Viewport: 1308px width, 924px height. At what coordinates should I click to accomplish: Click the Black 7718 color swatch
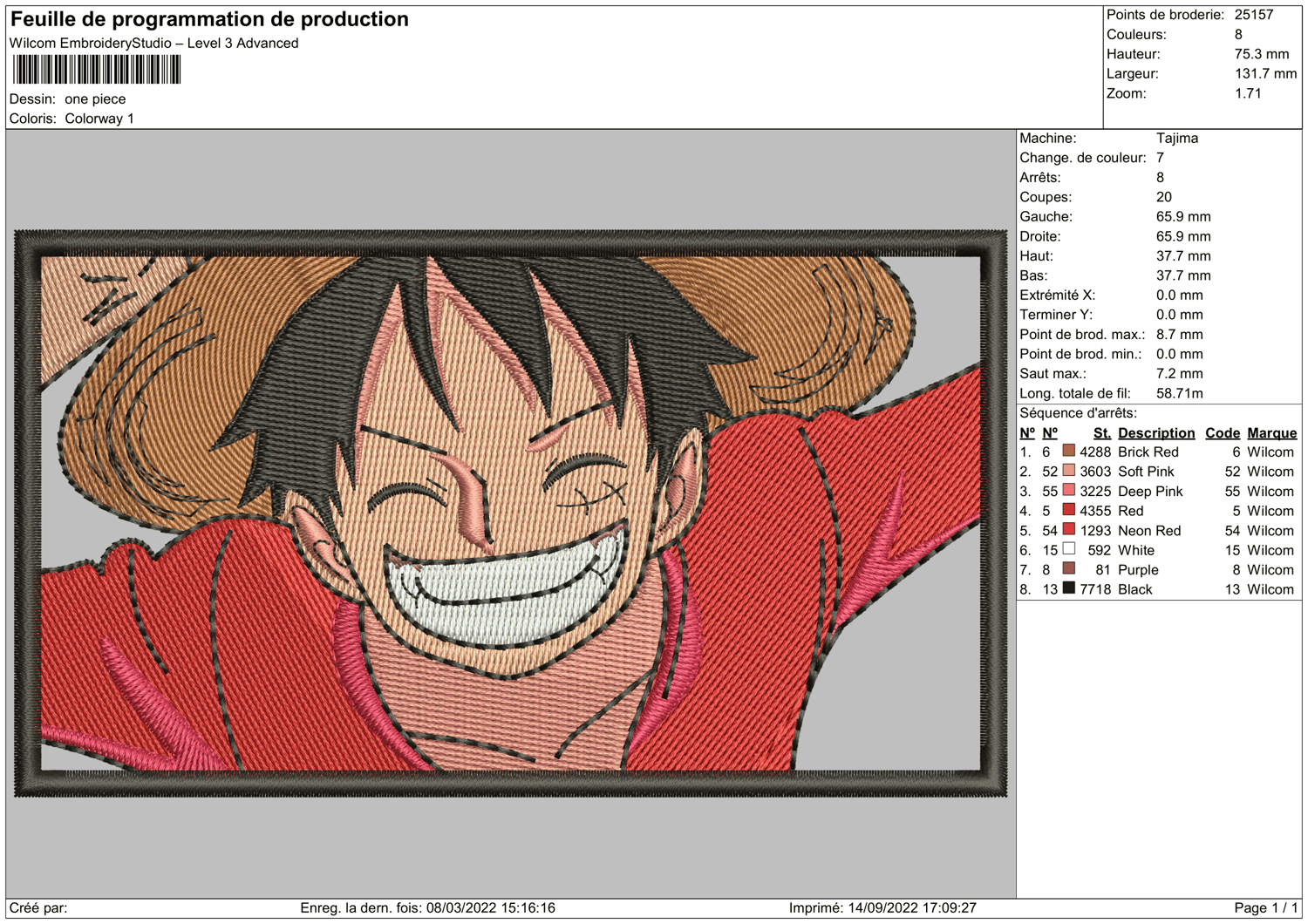tap(1068, 588)
